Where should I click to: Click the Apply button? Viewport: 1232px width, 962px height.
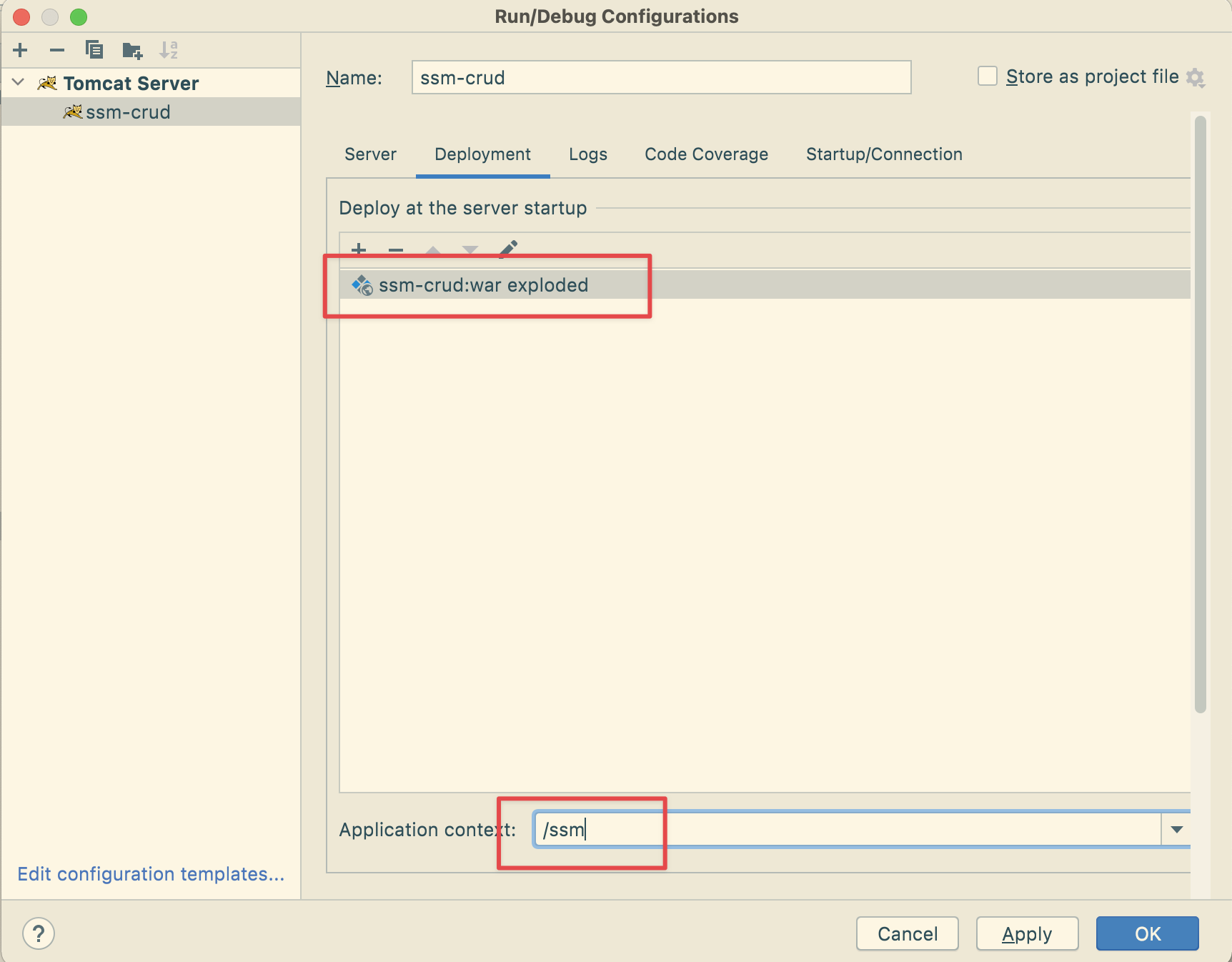1027,933
